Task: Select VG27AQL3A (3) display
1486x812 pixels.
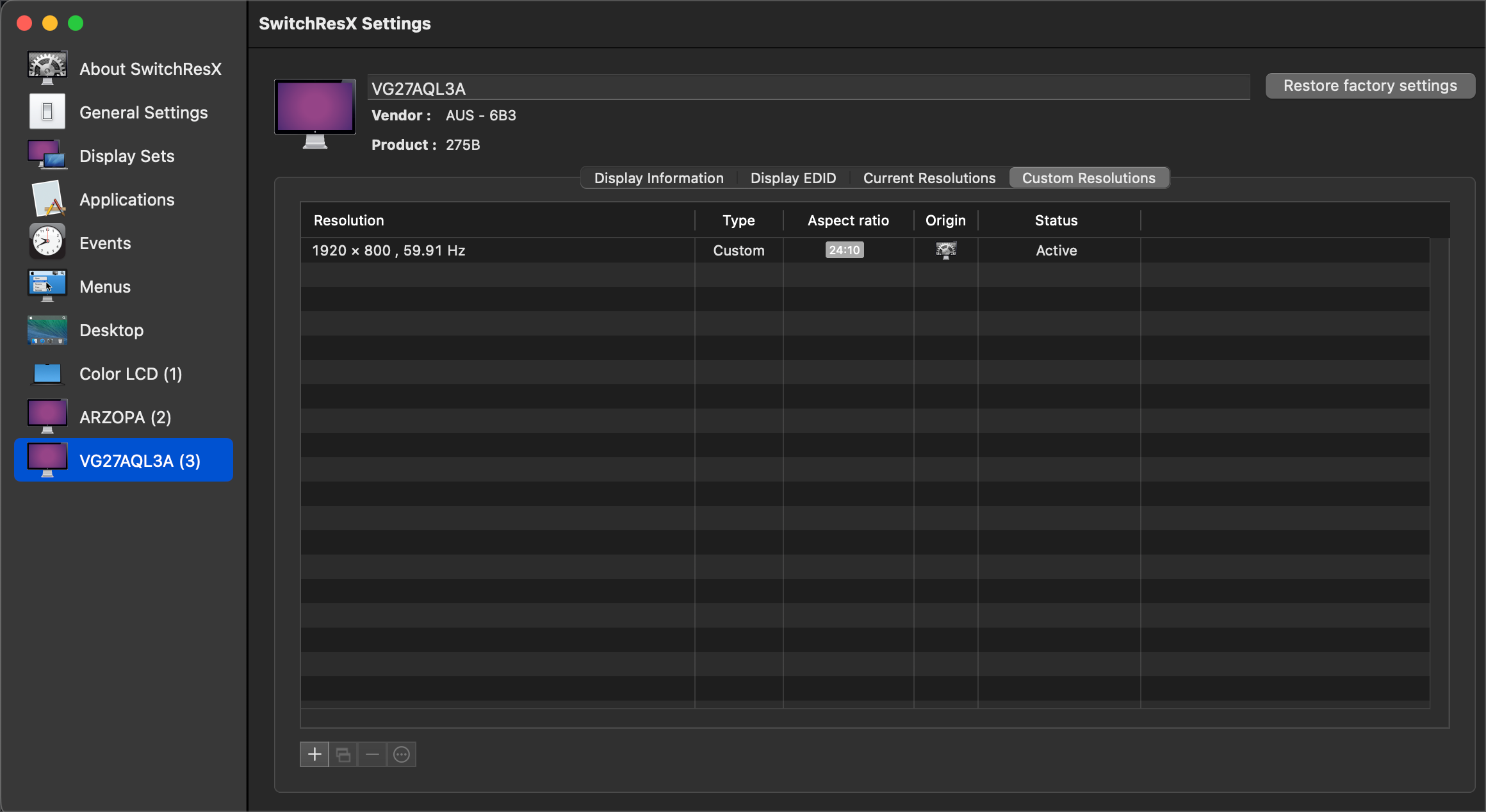Action: 124,460
